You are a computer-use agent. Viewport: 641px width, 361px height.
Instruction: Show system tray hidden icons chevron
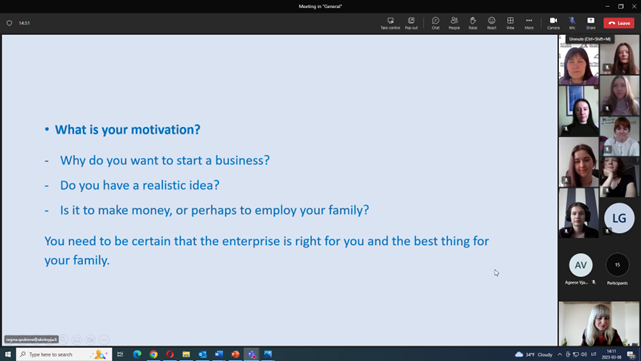pos(560,354)
